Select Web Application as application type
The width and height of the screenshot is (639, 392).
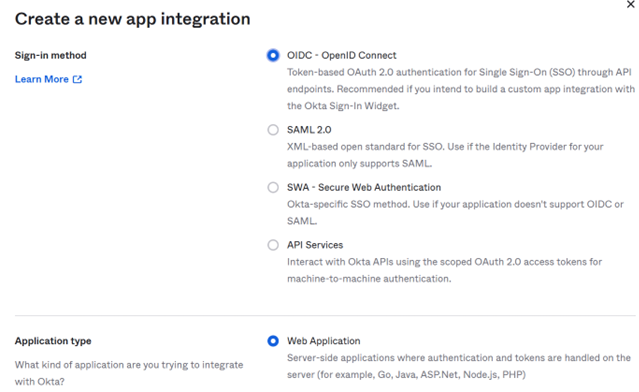pyautogui.click(x=273, y=341)
